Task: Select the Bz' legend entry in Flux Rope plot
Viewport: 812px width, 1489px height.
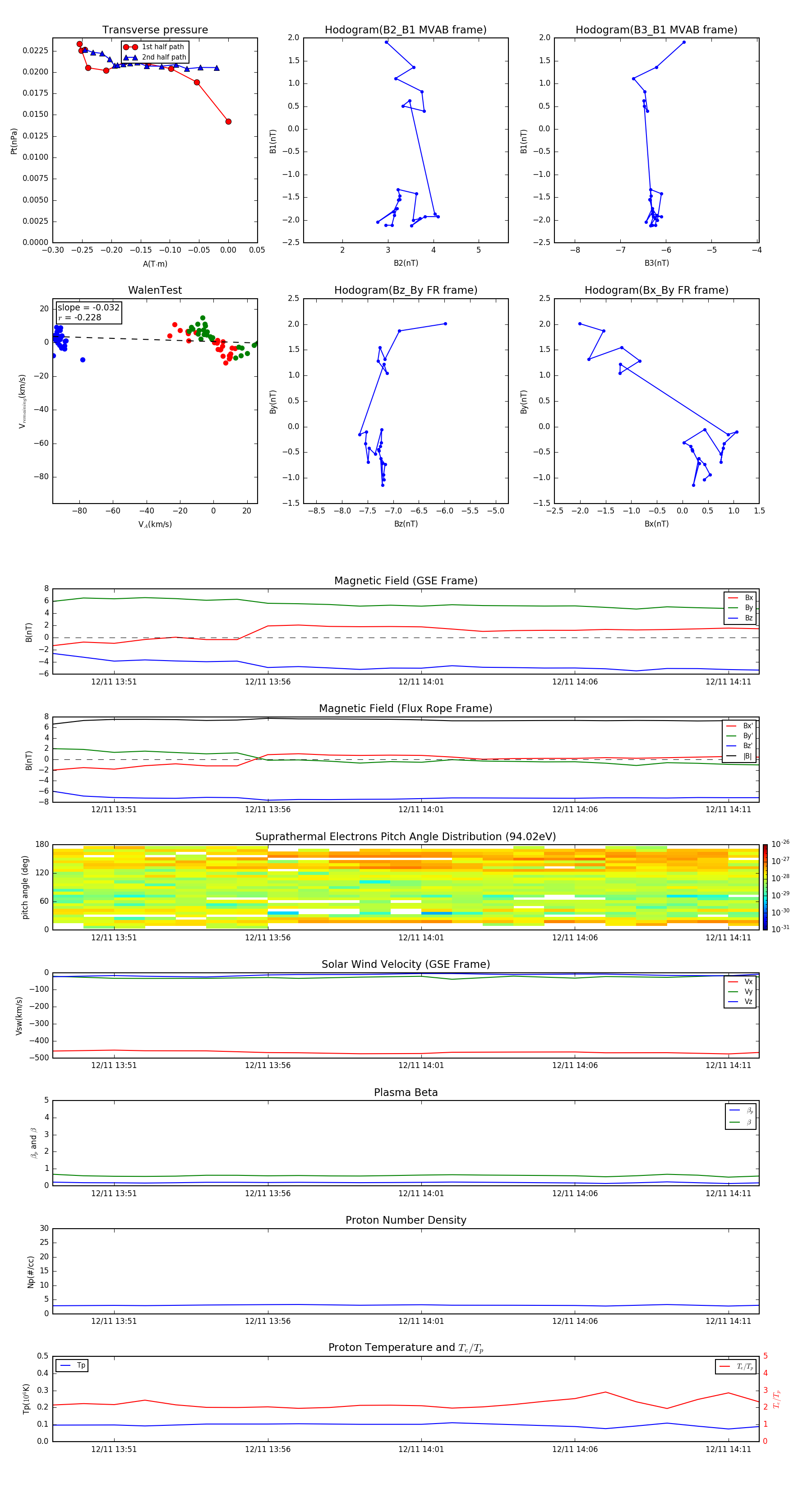Action: click(x=740, y=746)
